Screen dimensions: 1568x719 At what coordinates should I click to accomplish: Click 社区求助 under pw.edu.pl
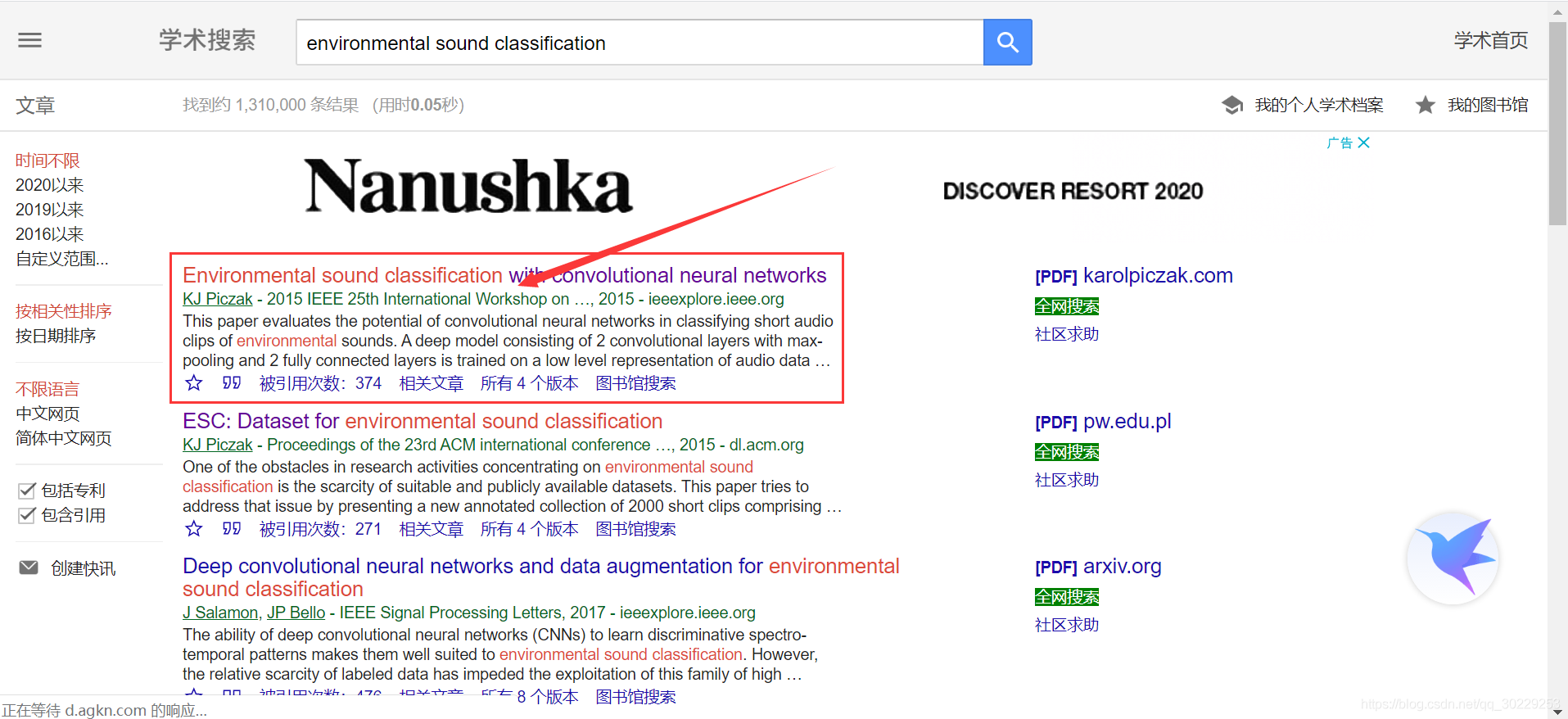point(1067,480)
